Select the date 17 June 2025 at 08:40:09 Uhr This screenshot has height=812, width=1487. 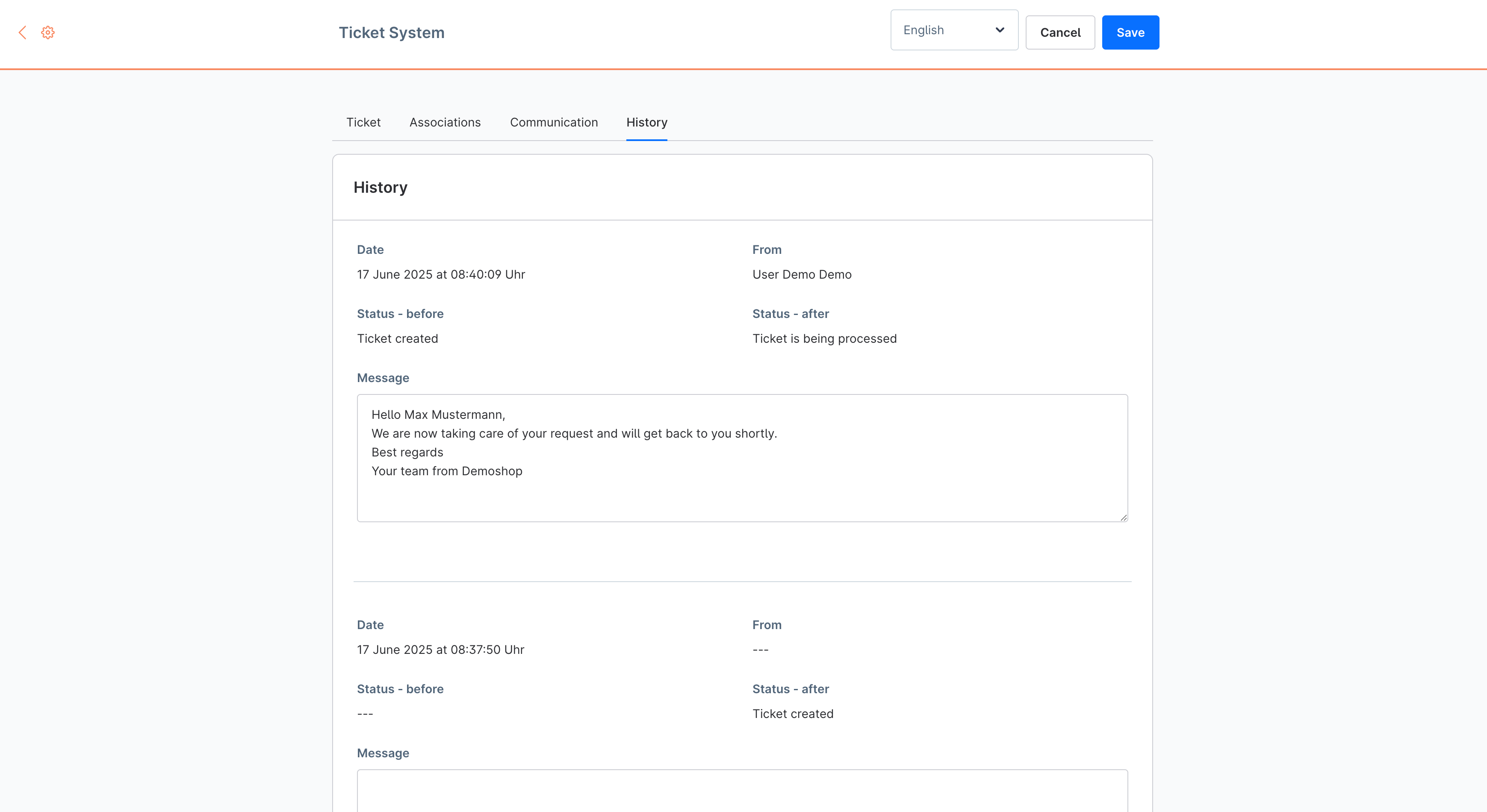441,275
